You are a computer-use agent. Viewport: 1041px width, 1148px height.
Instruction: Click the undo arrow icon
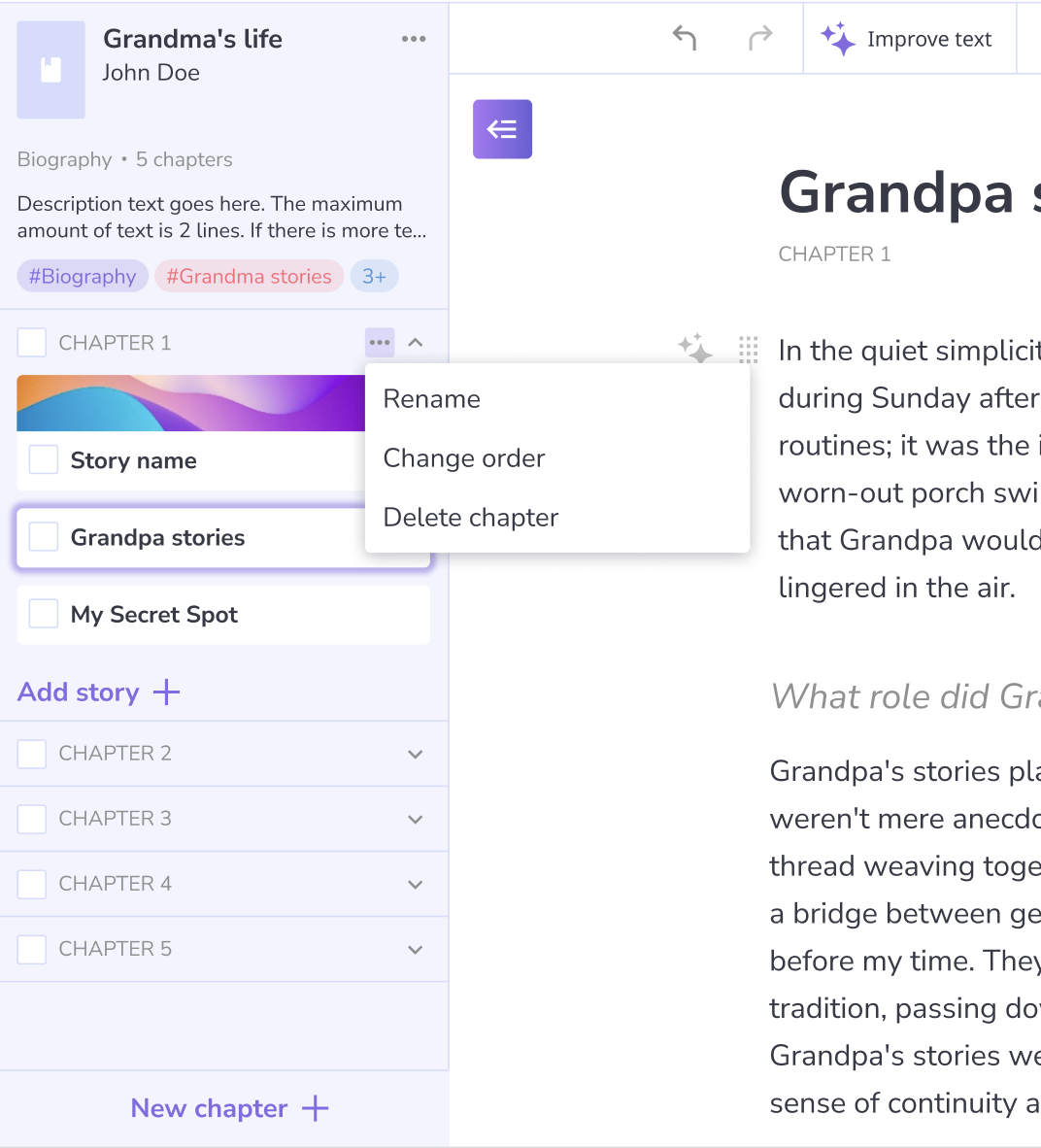click(685, 39)
